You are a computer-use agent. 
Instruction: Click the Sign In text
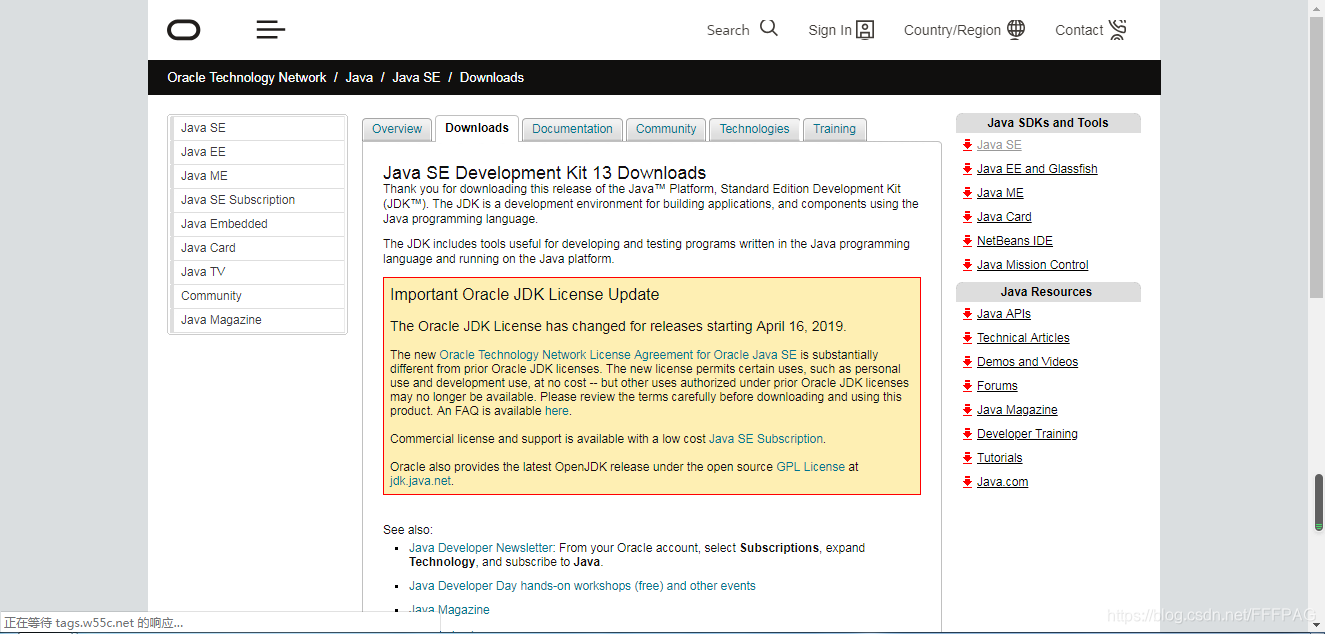pyautogui.click(x=830, y=30)
